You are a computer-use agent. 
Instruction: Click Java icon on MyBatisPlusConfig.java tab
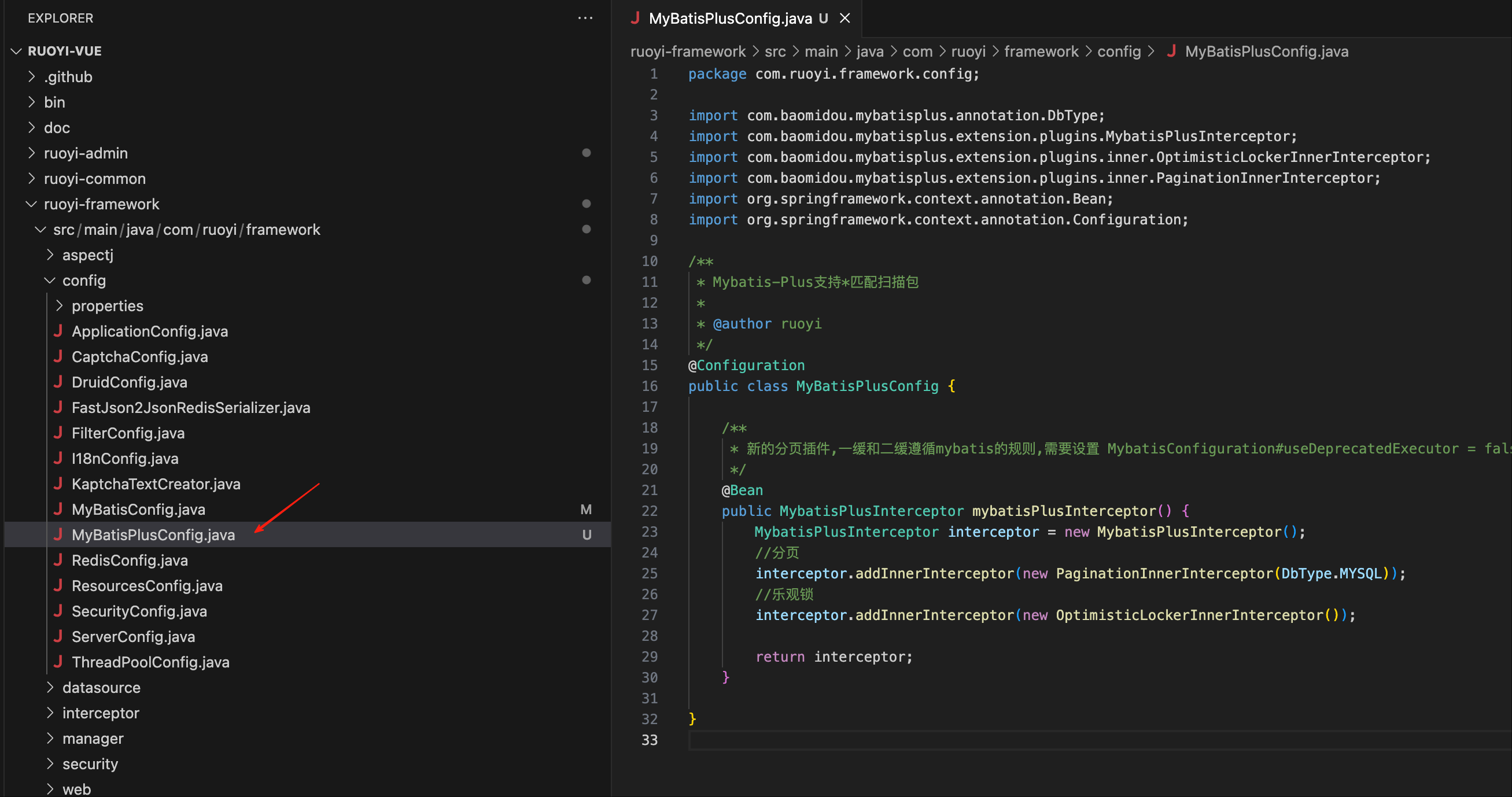pos(635,18)
